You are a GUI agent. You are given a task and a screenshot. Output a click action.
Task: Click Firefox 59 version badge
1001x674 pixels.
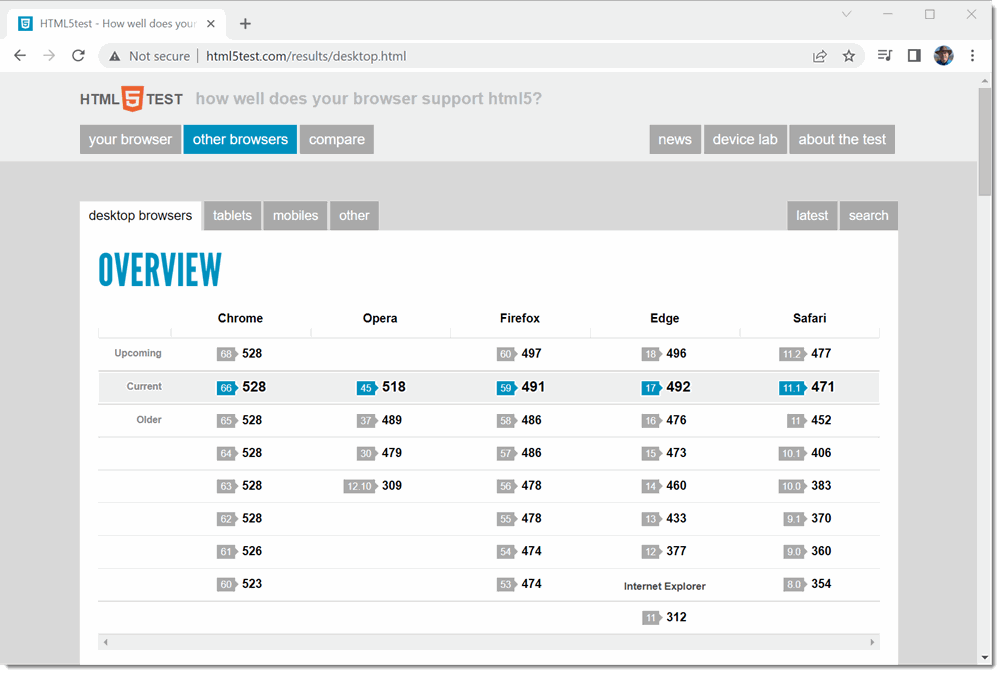coord(506,387)
